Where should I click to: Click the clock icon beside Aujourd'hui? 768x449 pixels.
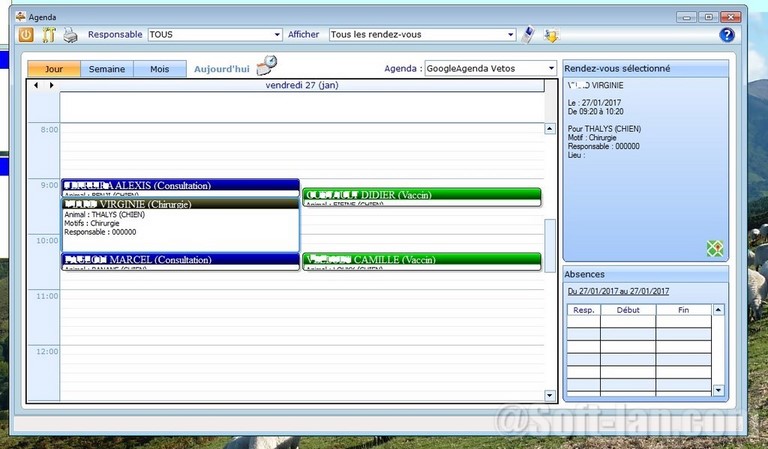(267, 66)
